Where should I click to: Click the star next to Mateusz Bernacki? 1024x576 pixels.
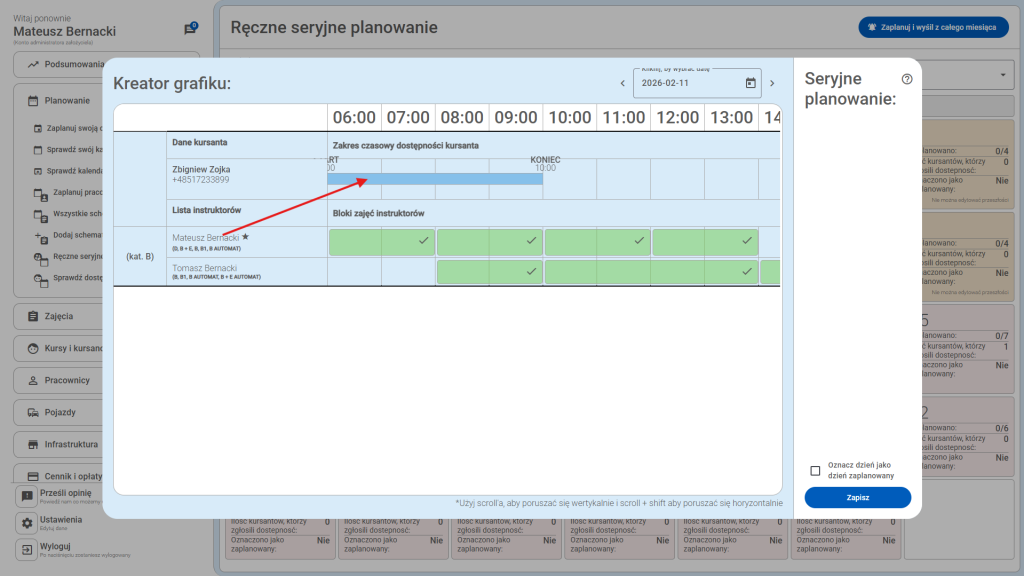click(x=246, y=237)
